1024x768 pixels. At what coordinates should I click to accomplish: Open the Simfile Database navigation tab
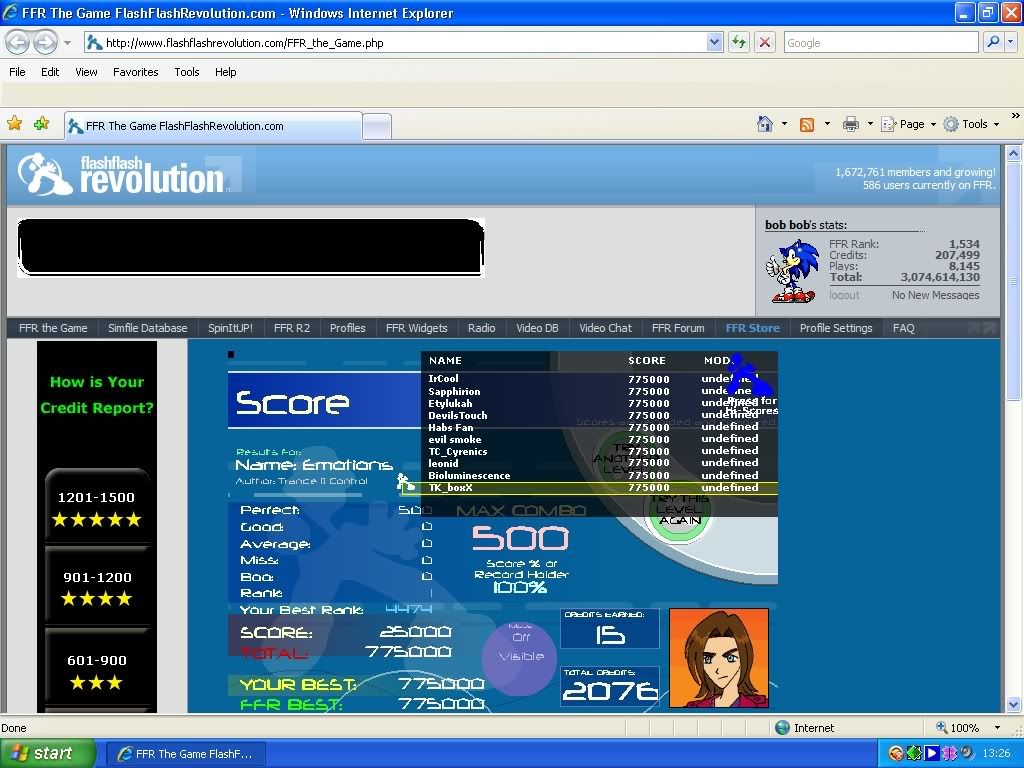coord(147,328)
